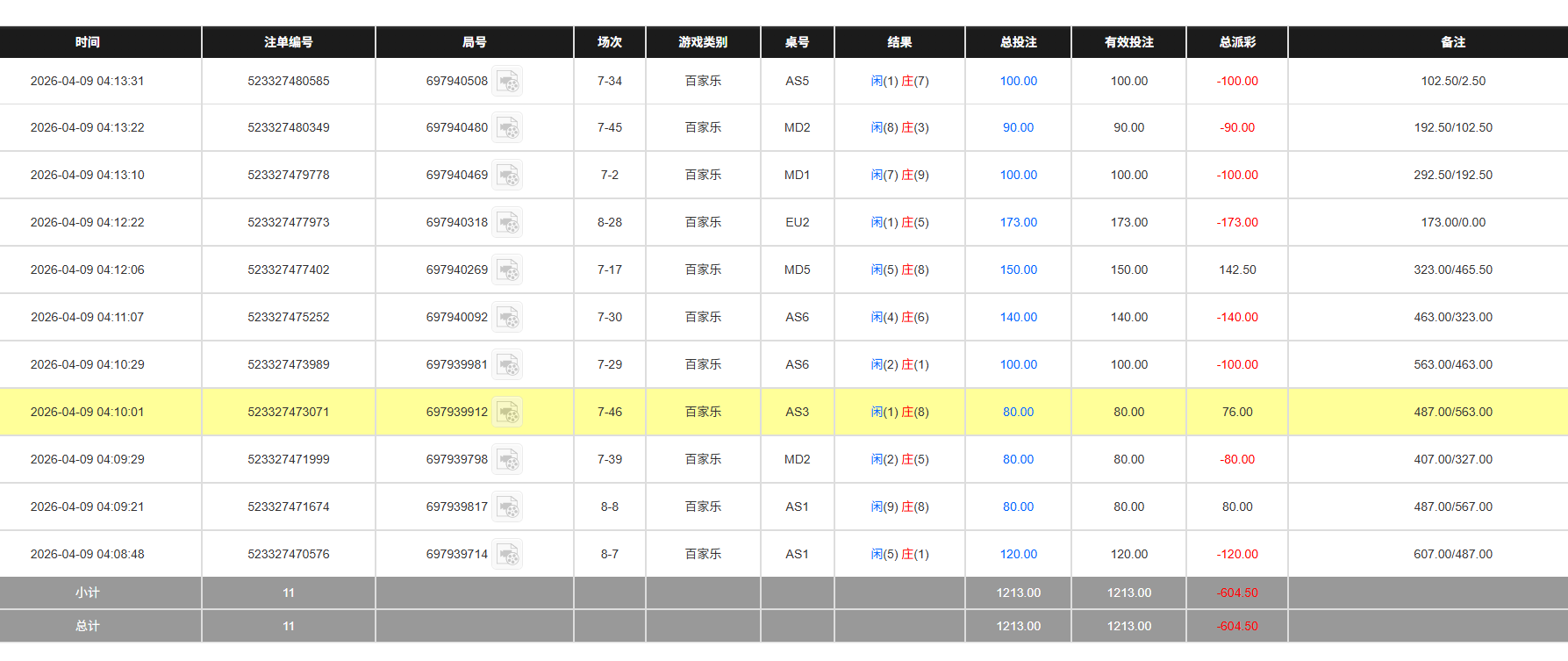Click payout value 76.00
This screenshot has height=661, width=1568.
tap(1237, 413)
